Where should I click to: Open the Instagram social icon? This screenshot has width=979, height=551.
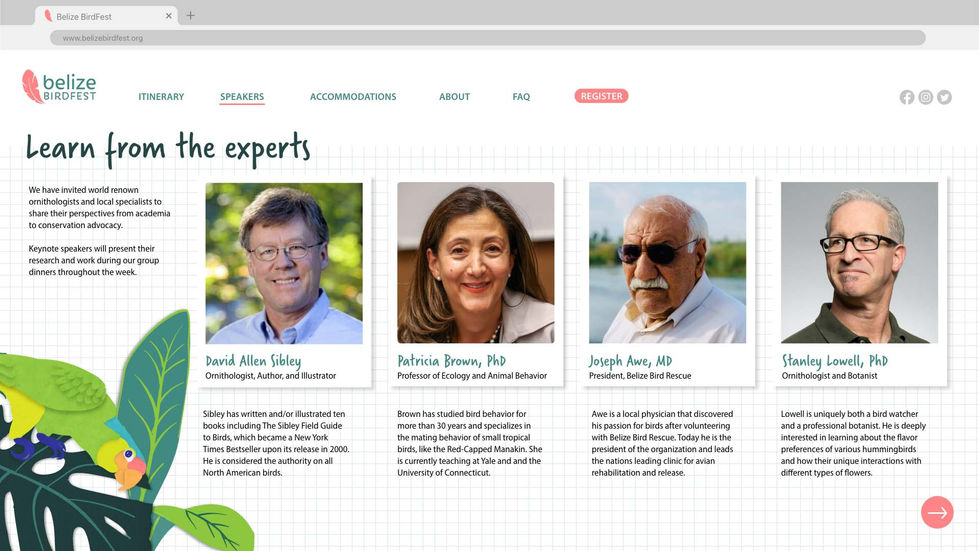click(x=925, y=97)
